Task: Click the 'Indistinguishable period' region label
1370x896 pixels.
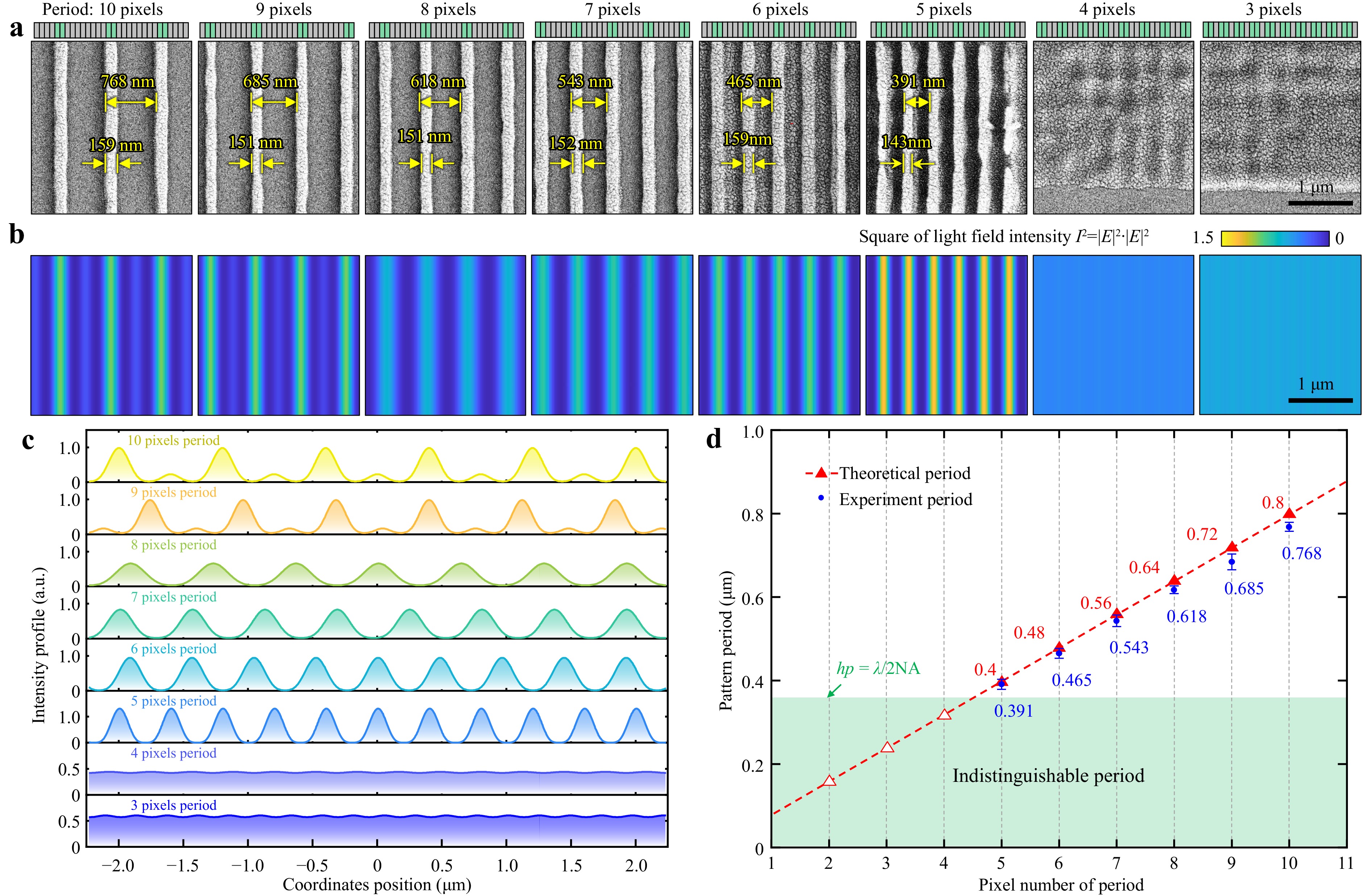Action: click(1048, 776)
